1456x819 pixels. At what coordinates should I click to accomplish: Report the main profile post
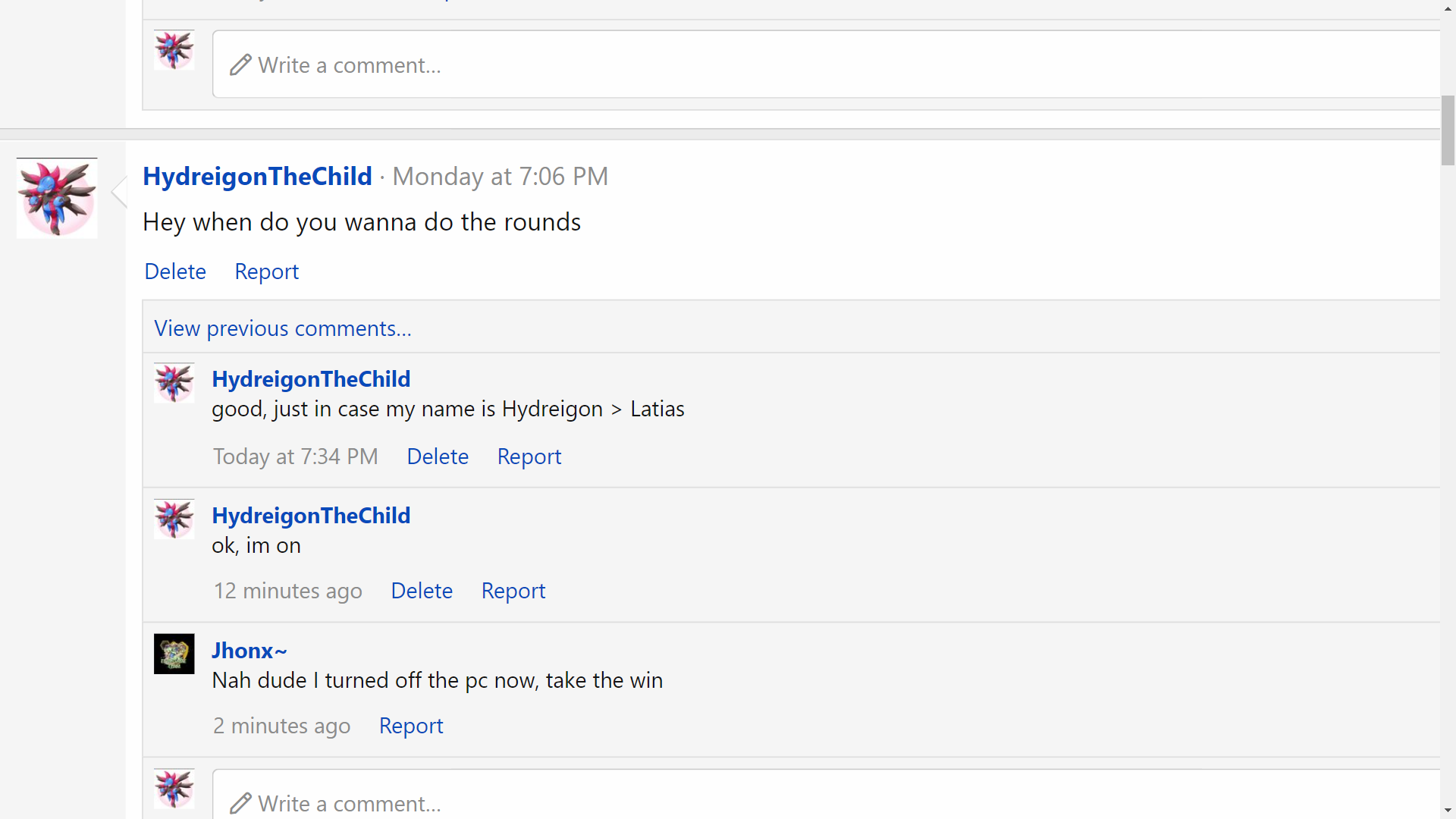(266, 271)
